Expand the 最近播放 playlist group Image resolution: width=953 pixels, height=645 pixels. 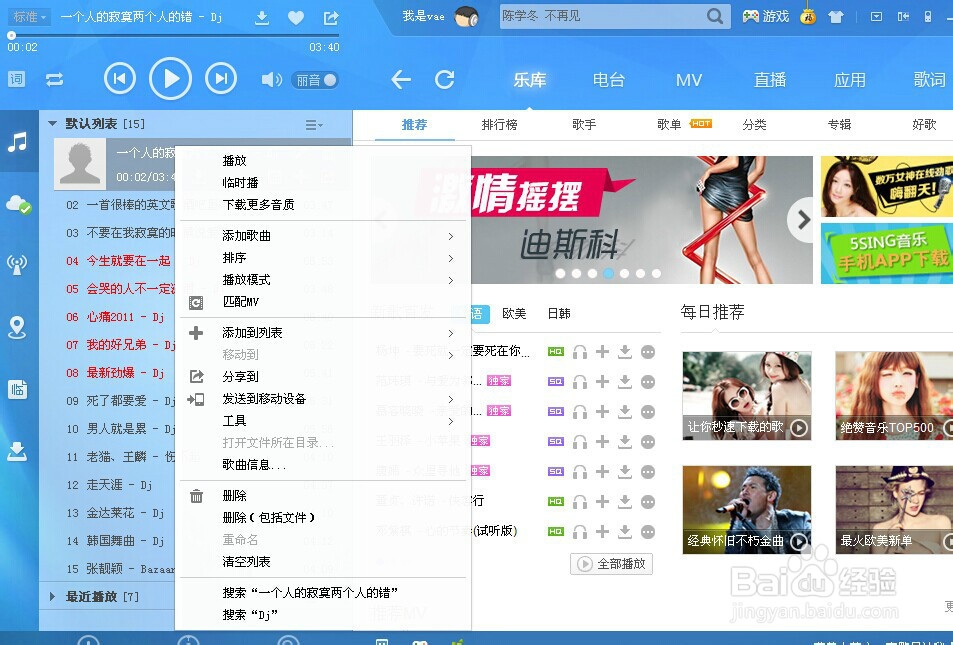coord(52,597)
